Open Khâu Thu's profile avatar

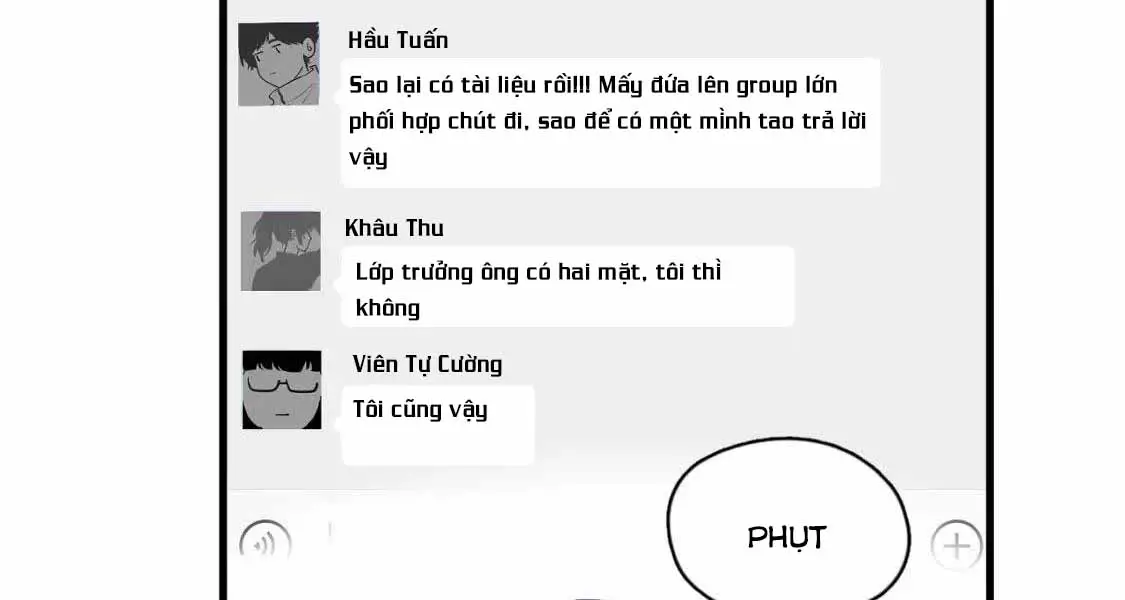(281, 250)
